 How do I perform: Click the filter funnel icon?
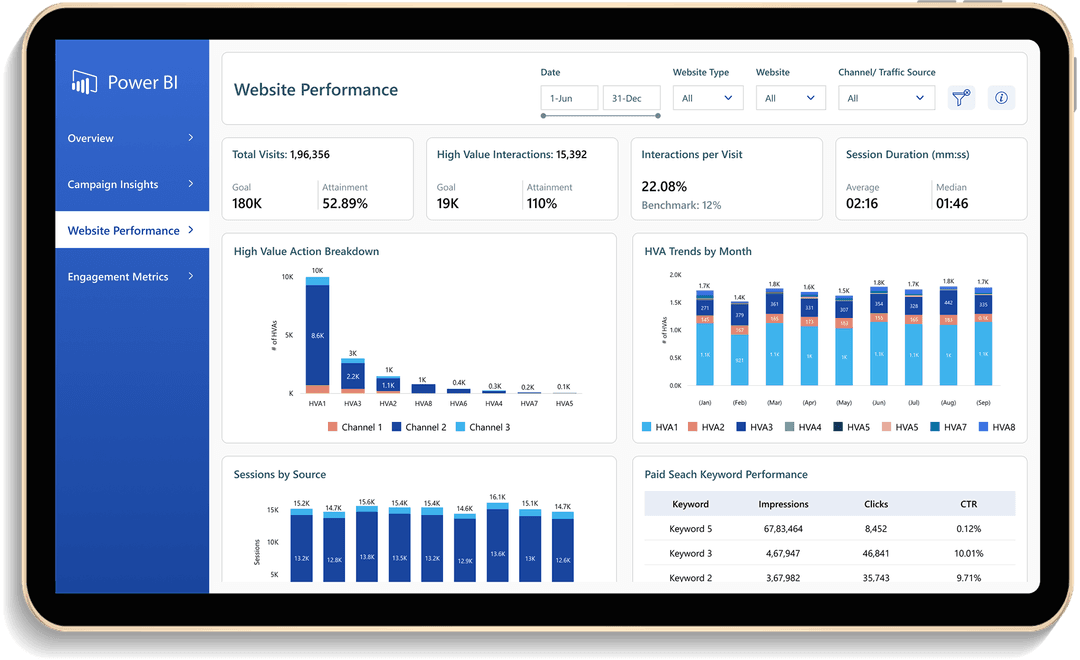pyautogui.click(x=961, y=98)
